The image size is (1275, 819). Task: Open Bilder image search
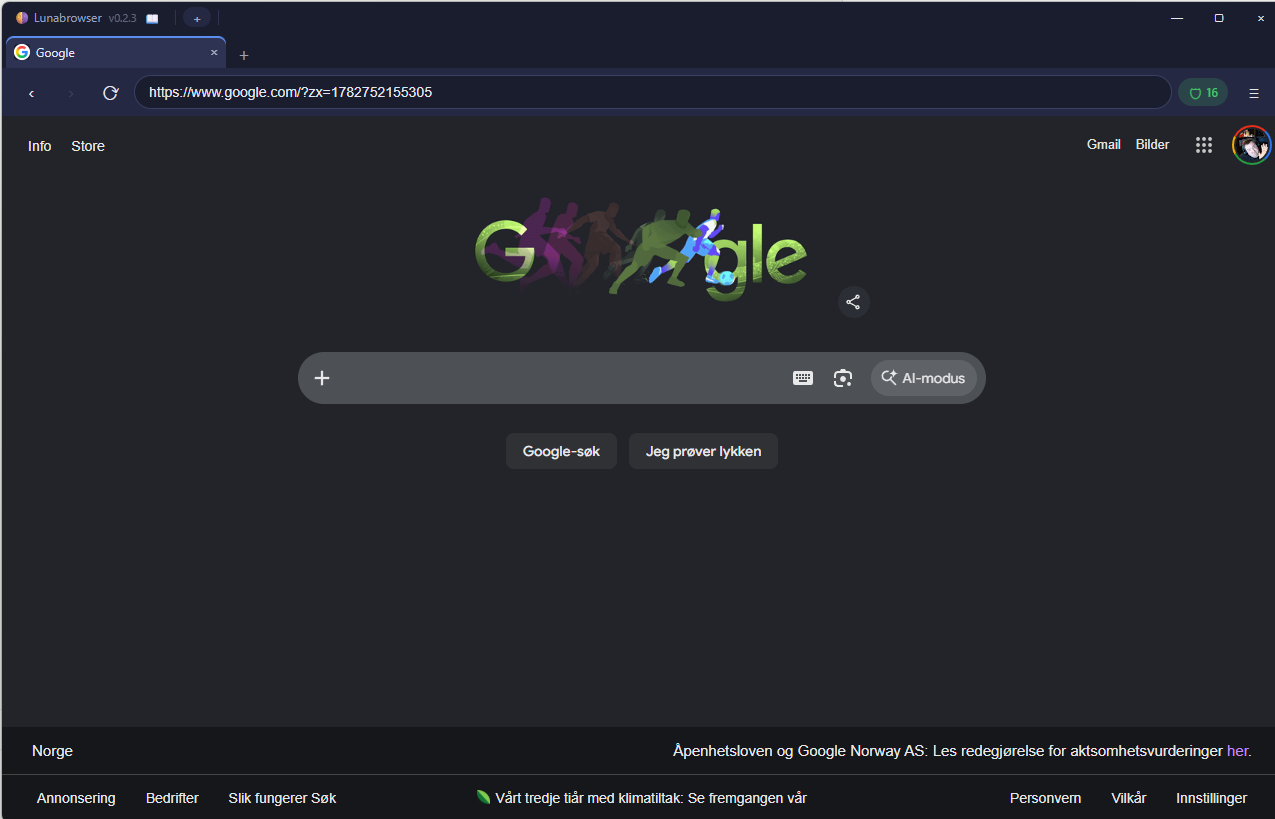1153,144
